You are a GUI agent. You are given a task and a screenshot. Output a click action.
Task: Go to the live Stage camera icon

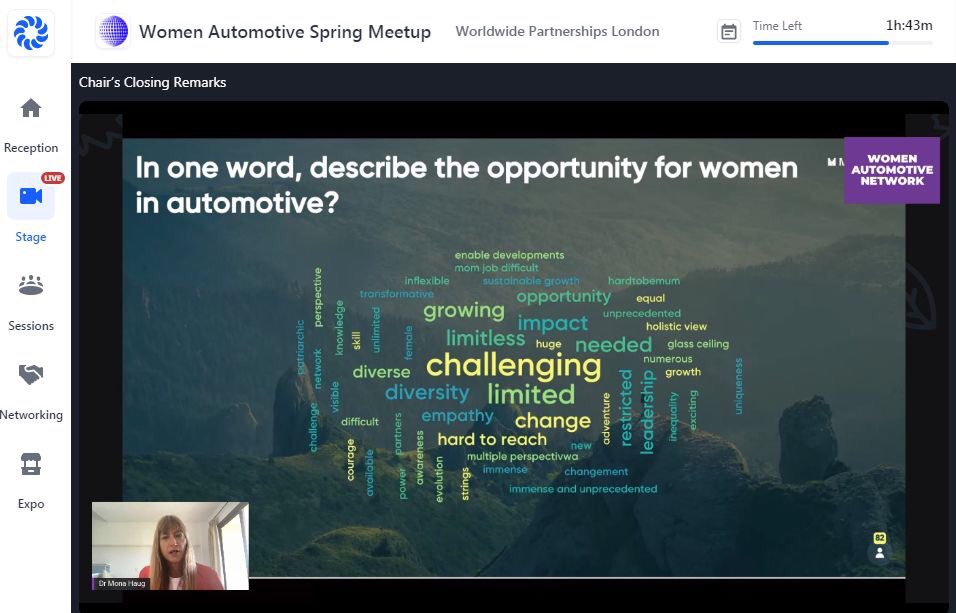[31, 196]
